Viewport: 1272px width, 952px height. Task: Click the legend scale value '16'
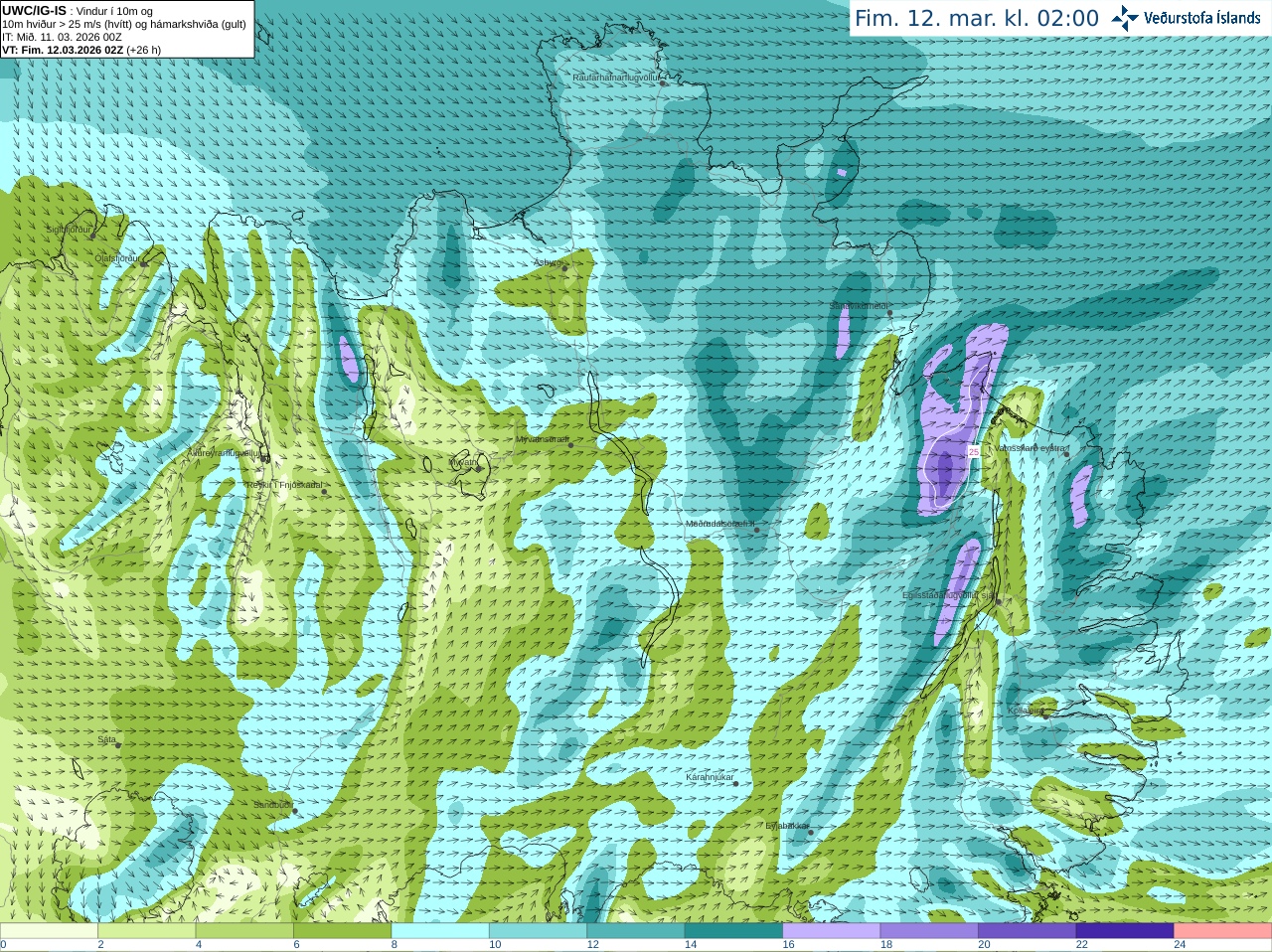tap(788, 945)
